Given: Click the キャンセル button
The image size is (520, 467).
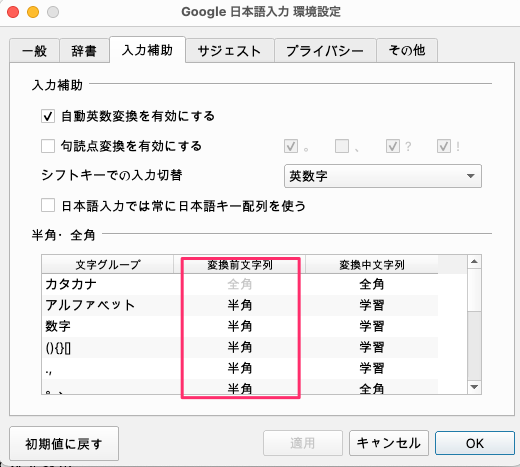Looking at the screenshot, I should tap(389, 443).
